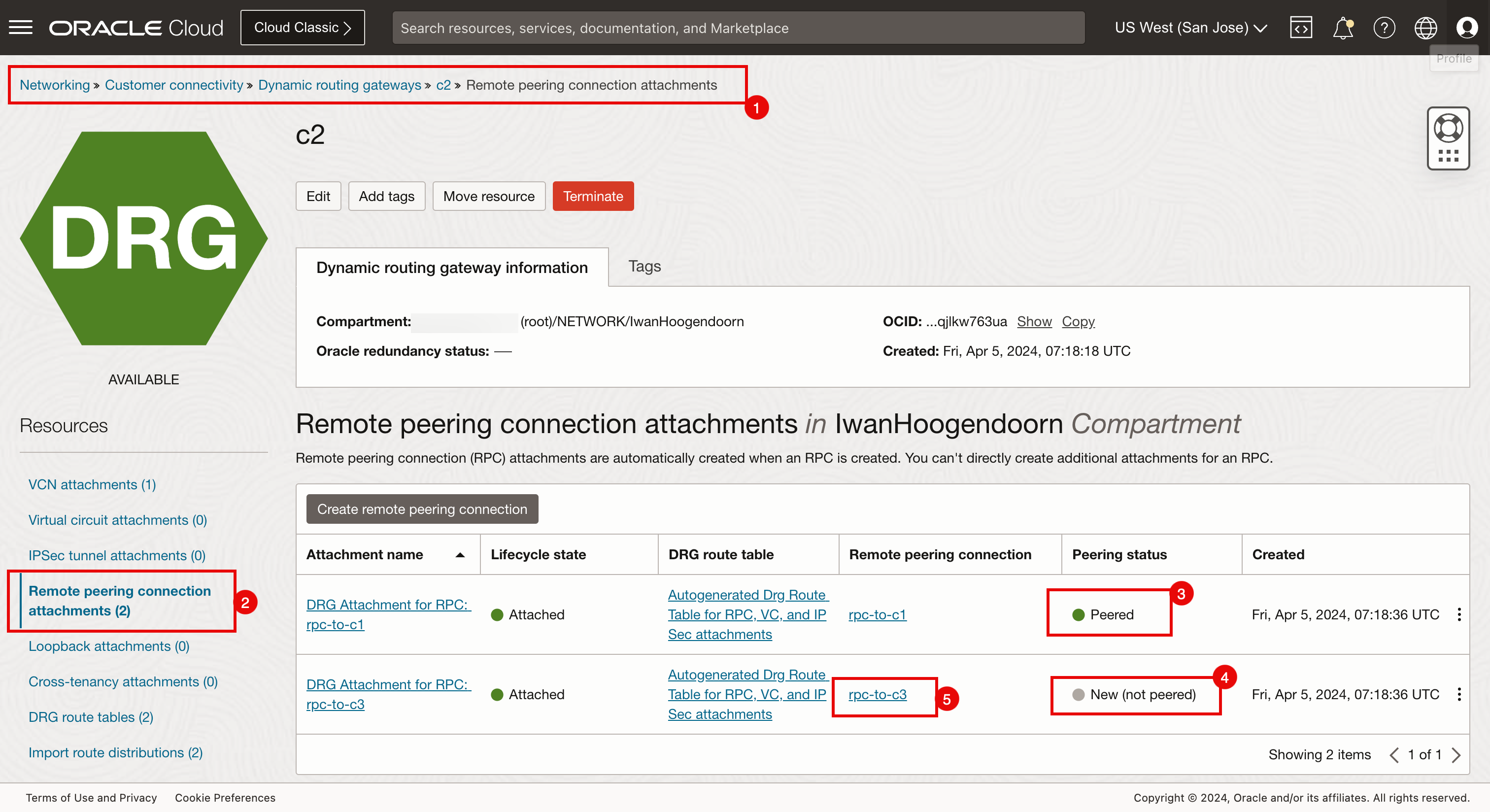Open actions menu for rpc-to-c3 row

click(x=1459, y=694)
